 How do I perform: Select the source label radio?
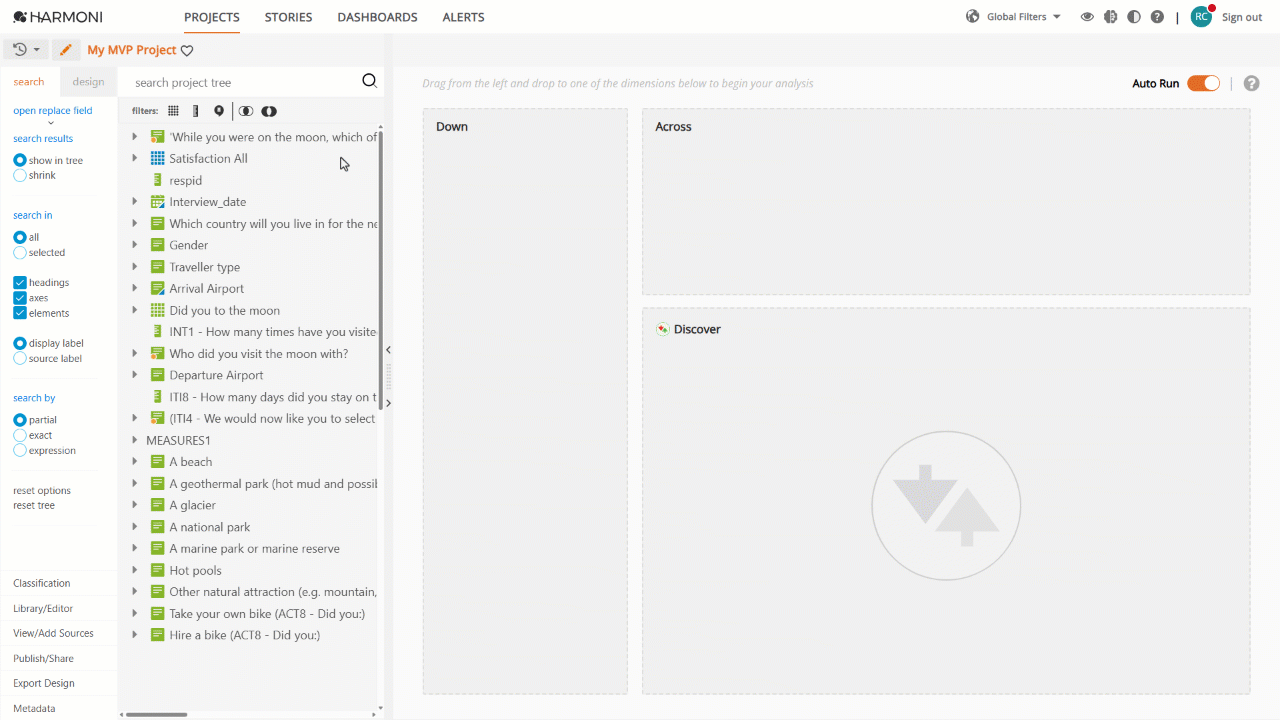click(20, 358)
